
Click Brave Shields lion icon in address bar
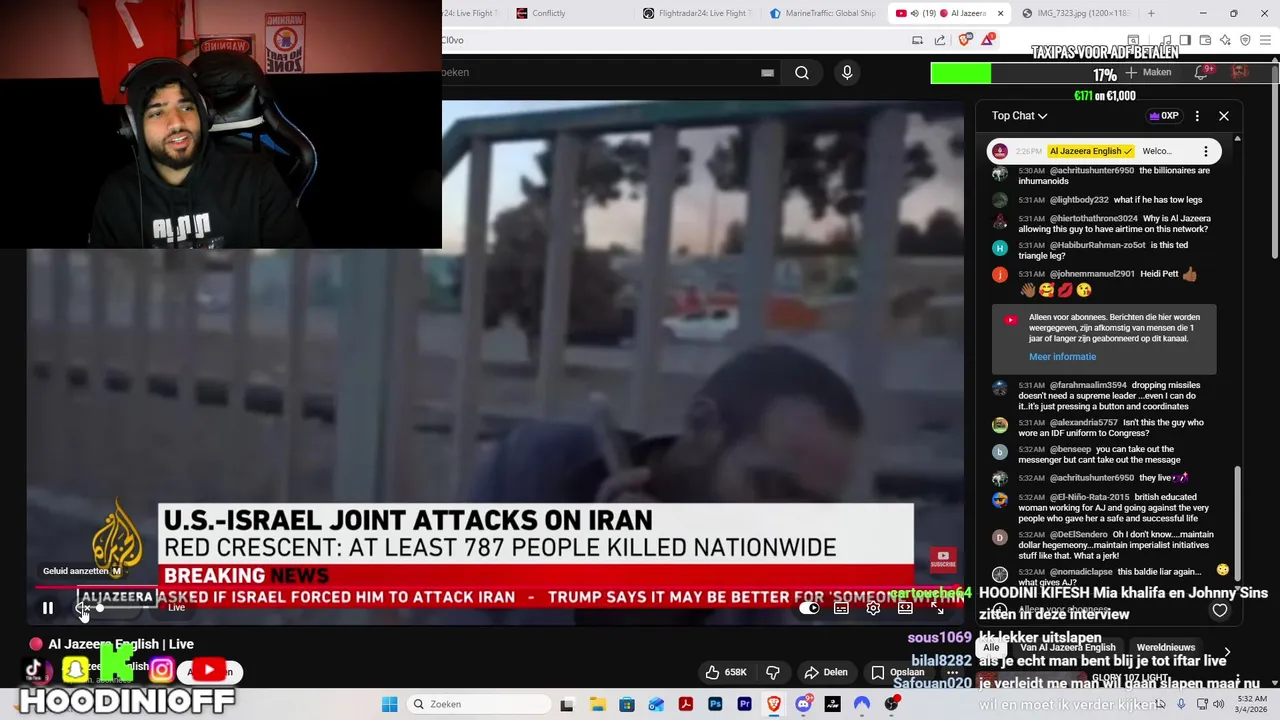click(964, 40)
